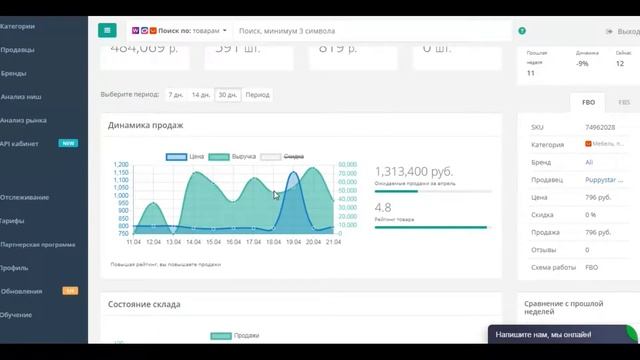Open the 'Напишите нам, мы онлайн!' chat widget
The height and width of the screenshot is (360, 640).
563,334
